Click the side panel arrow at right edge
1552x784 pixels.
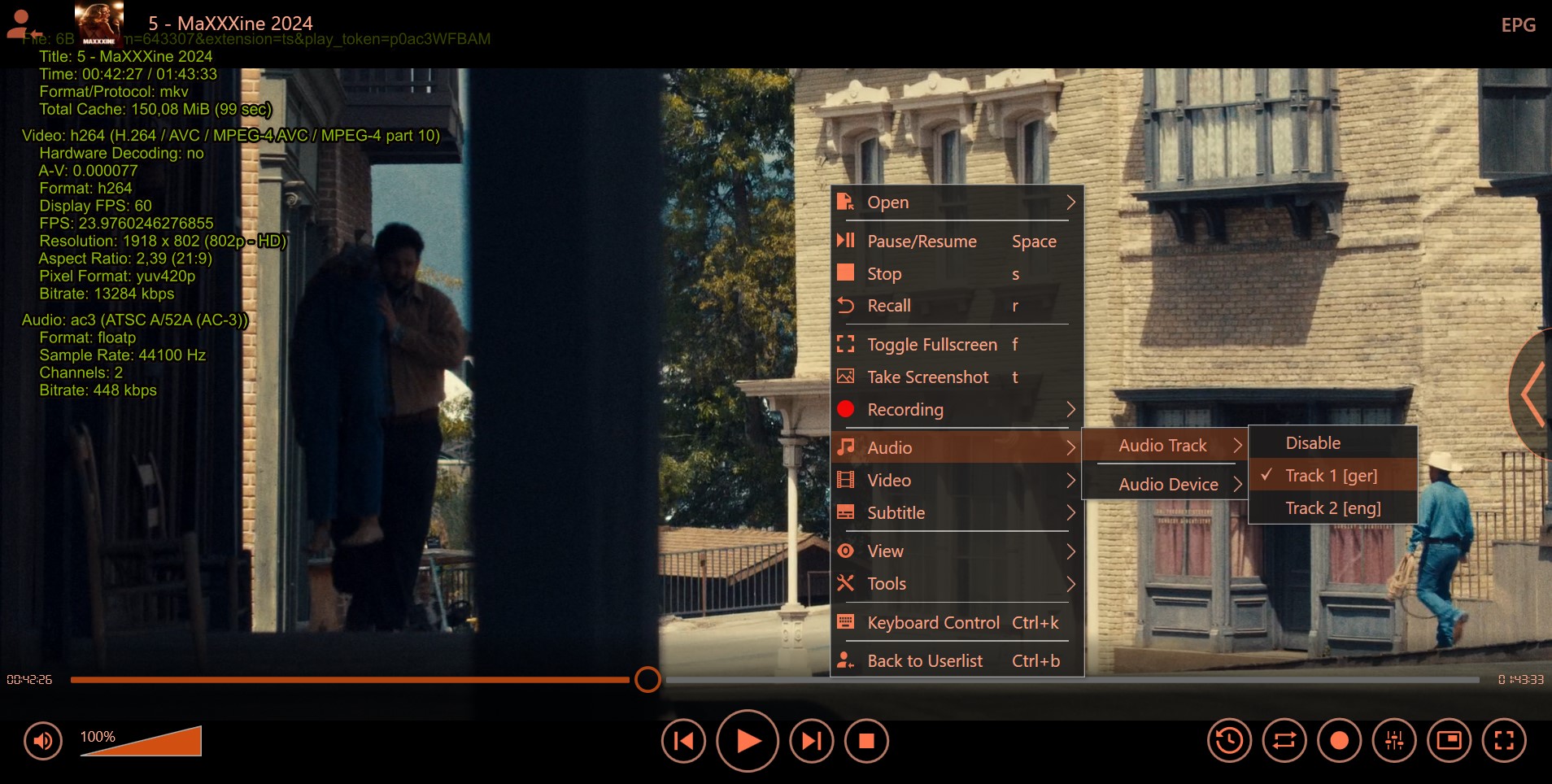[1532, 394]
